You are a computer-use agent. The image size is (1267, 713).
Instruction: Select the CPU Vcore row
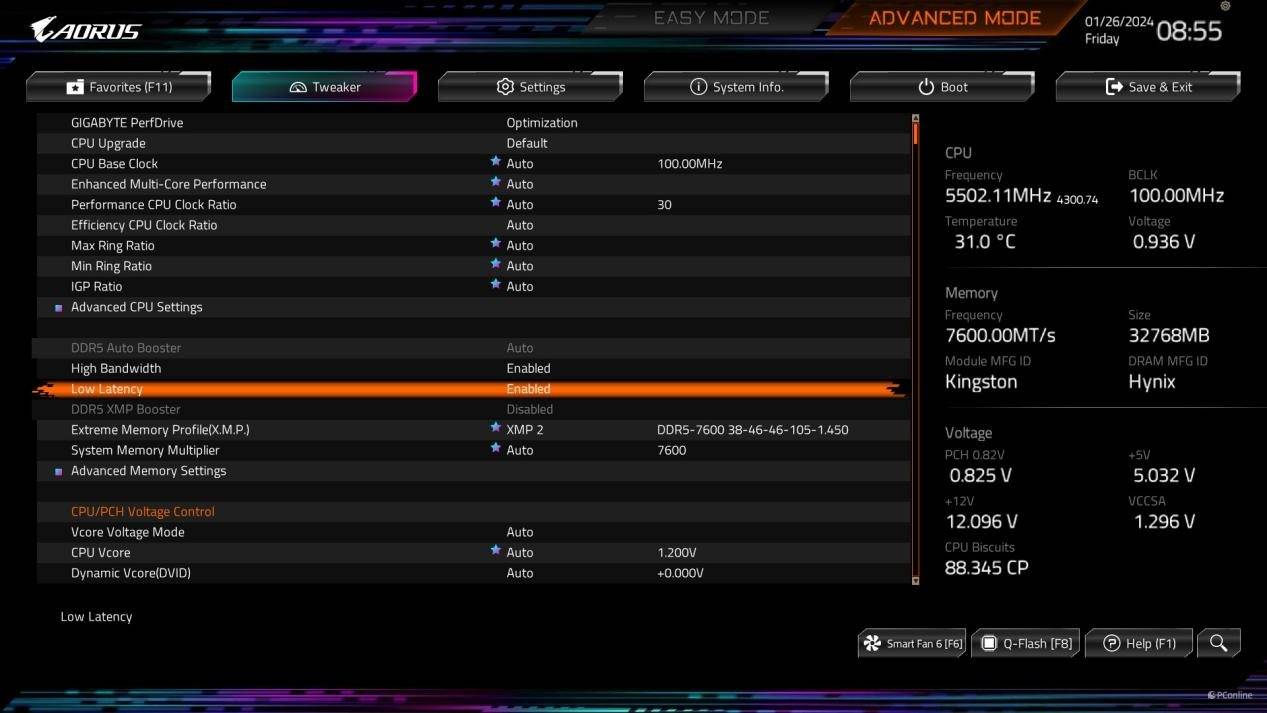(x=473, y=553)
